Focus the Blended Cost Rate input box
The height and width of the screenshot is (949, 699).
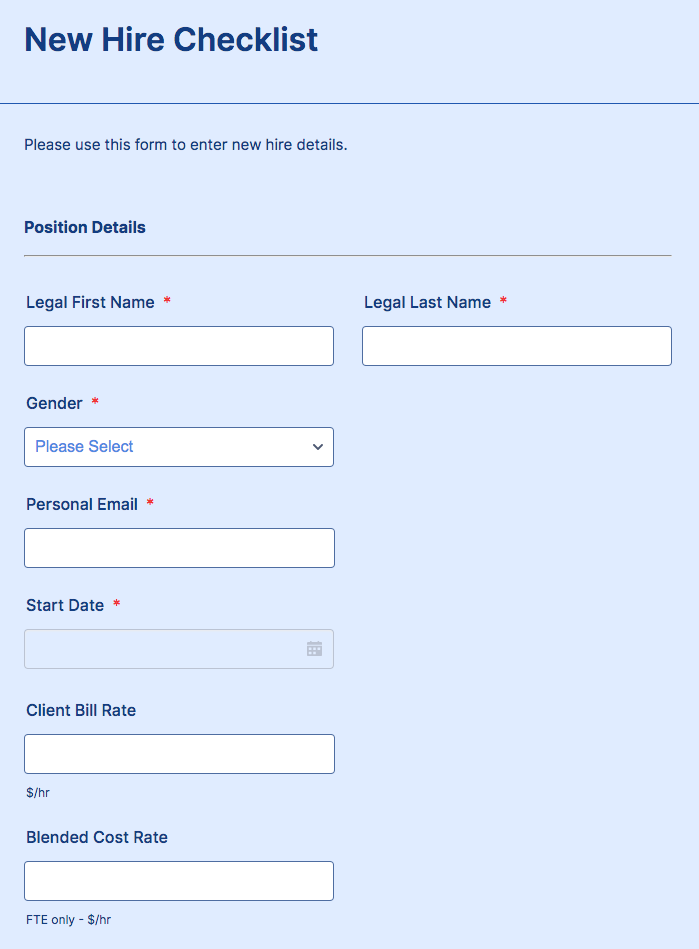(179, 881)
